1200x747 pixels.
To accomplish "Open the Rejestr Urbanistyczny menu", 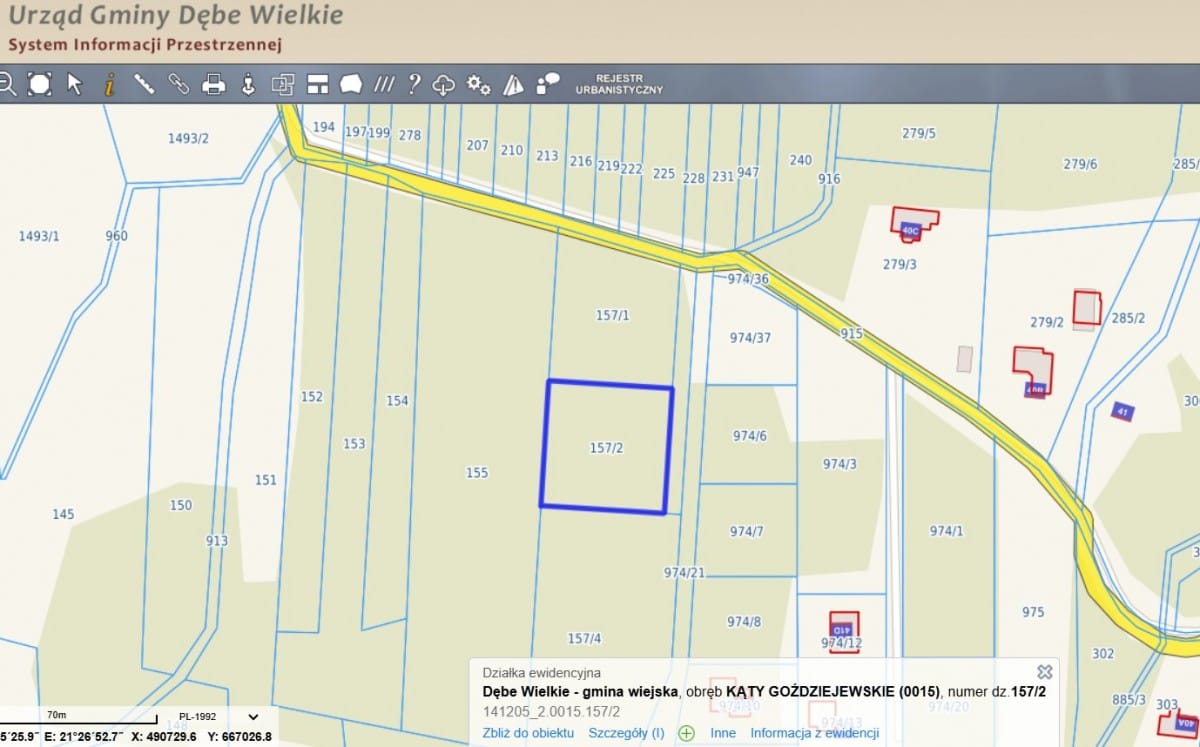I will coord(618,84).
